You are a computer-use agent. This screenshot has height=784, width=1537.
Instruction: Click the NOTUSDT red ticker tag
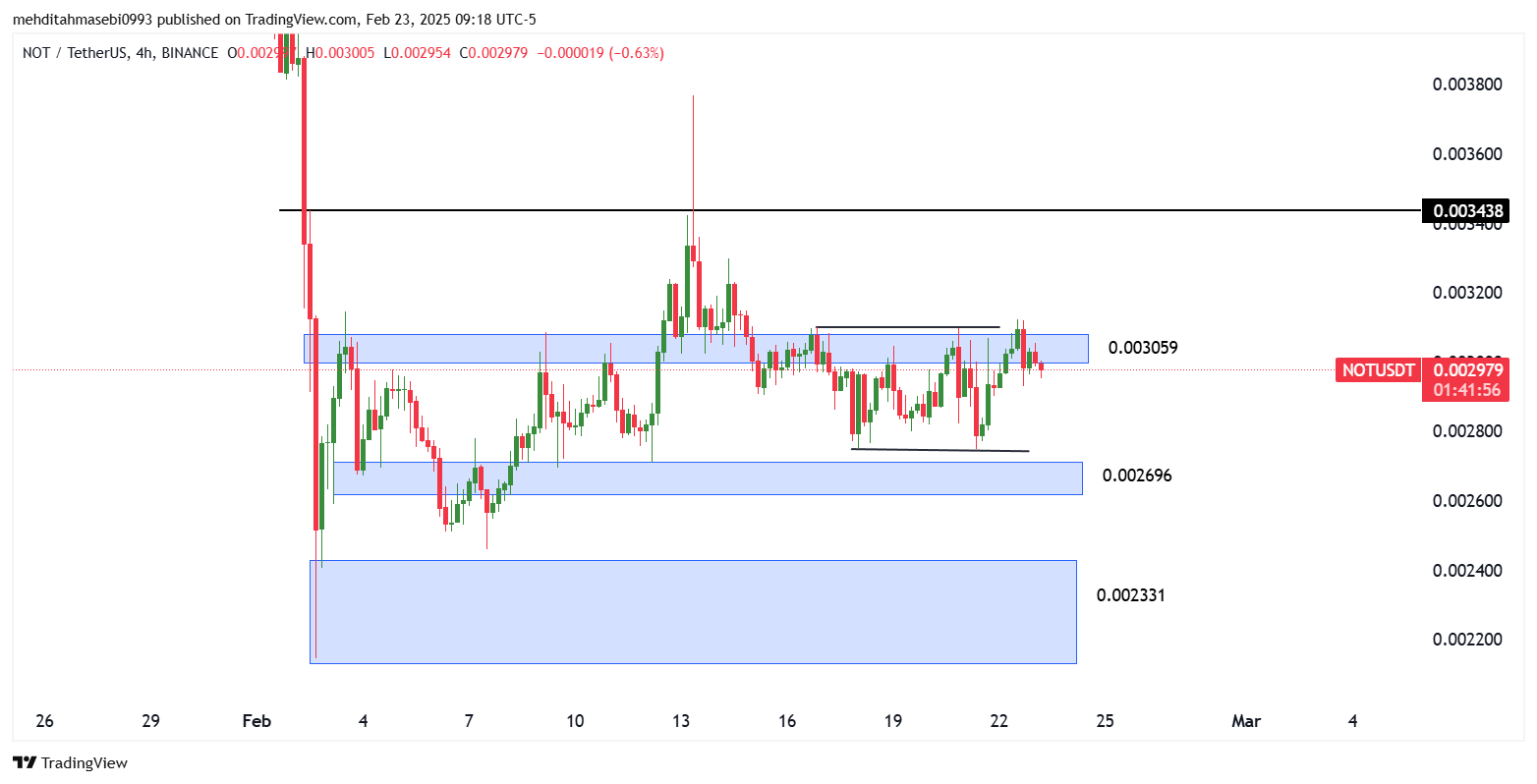pos(1378,370)
